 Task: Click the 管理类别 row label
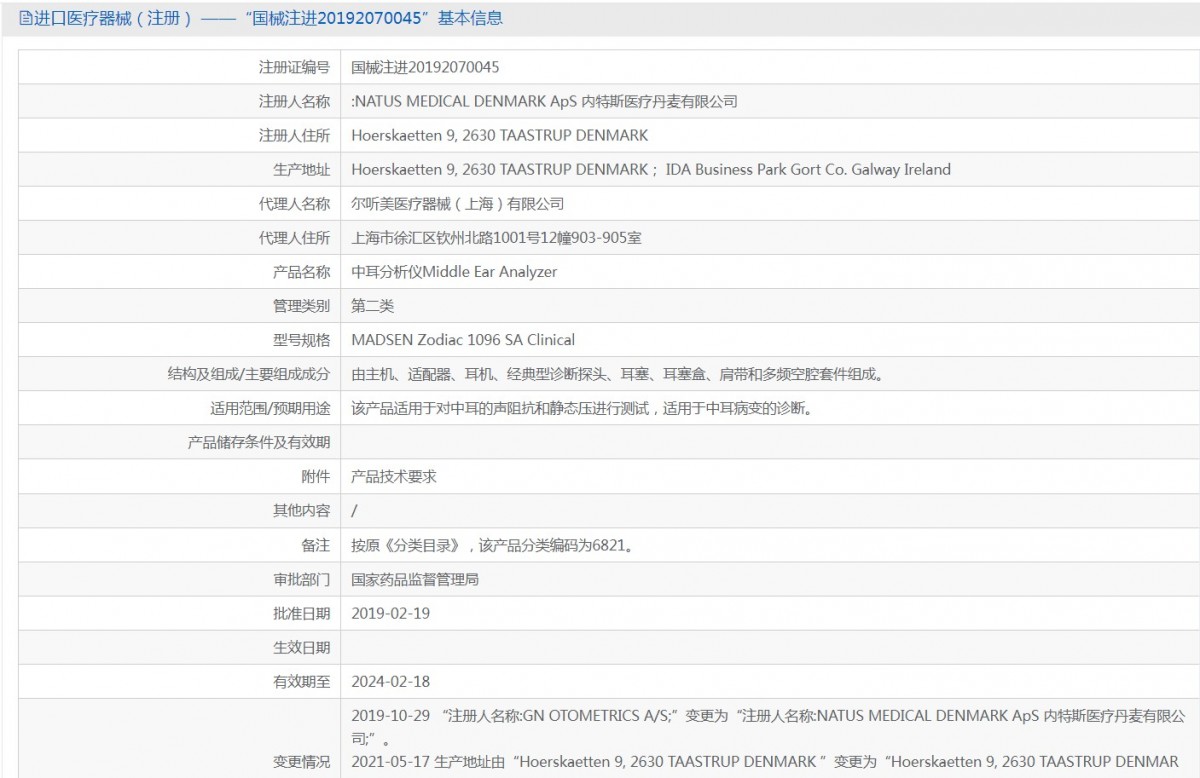point(301,306)
